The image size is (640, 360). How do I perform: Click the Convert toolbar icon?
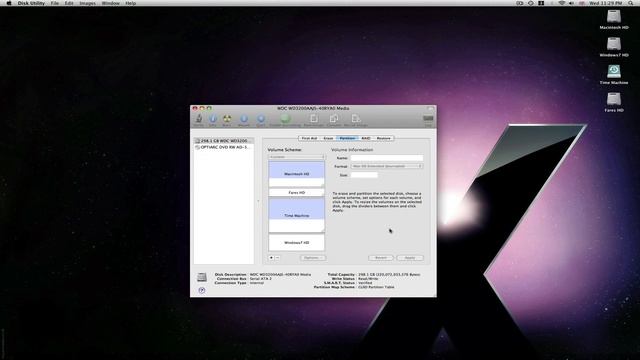click(x=333, y=119)
